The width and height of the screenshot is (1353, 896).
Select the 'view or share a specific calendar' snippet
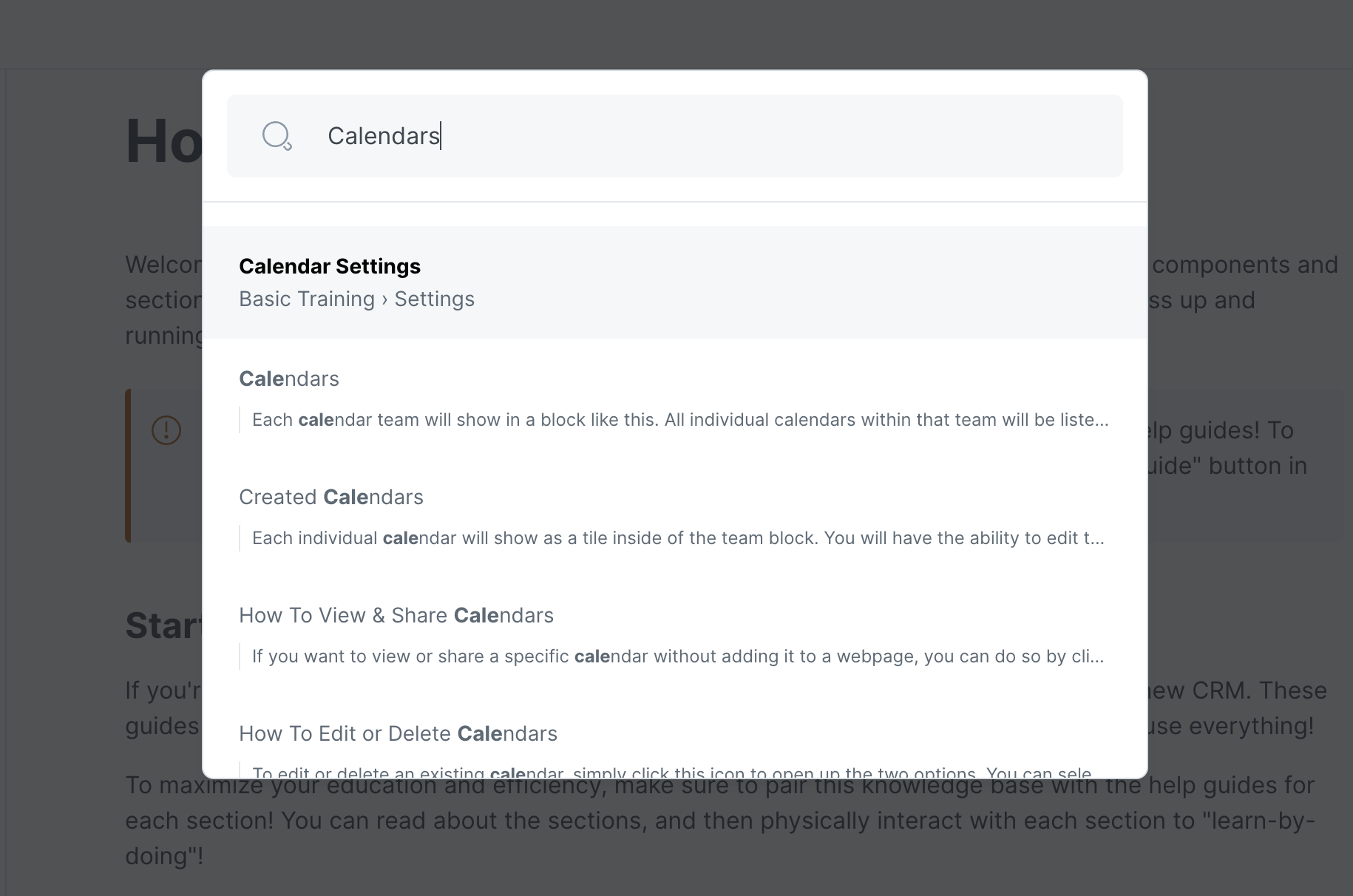coord(677,656)
